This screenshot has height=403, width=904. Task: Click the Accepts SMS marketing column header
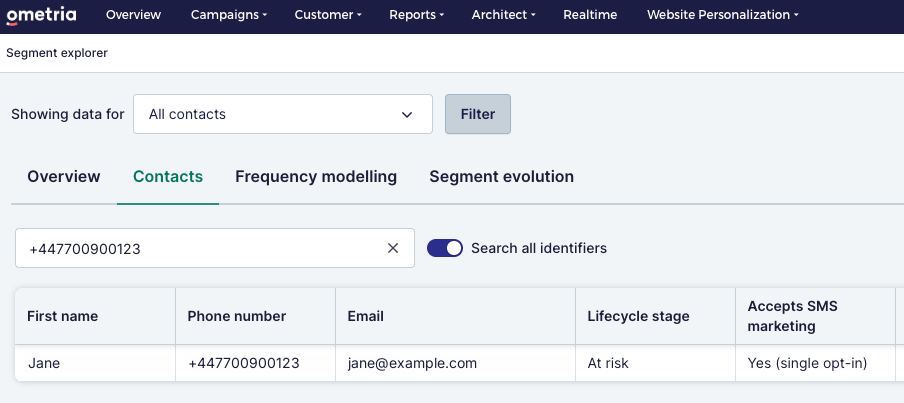(815, 317)
